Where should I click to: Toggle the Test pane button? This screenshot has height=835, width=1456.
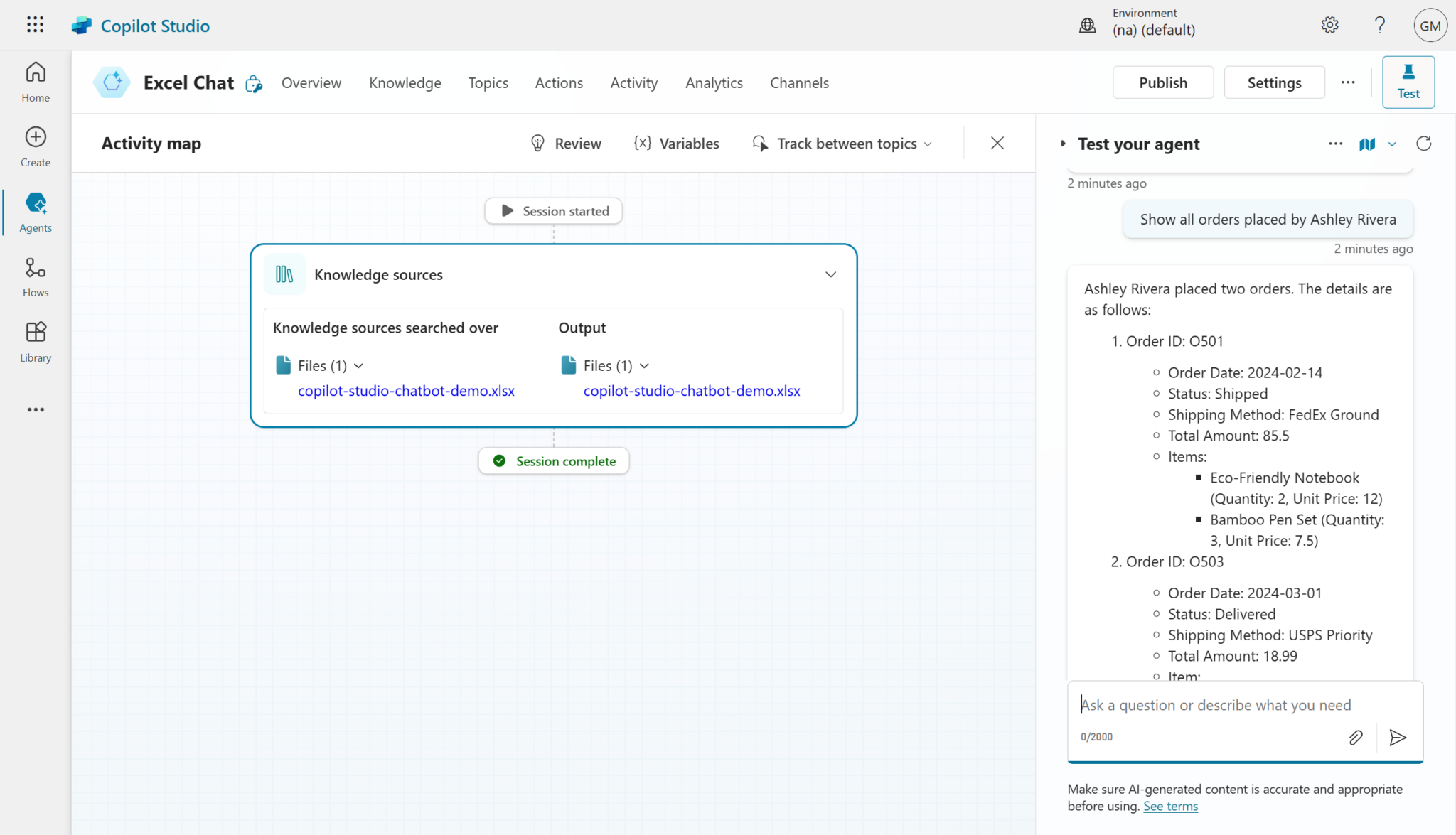click(x=1408, y=82)
